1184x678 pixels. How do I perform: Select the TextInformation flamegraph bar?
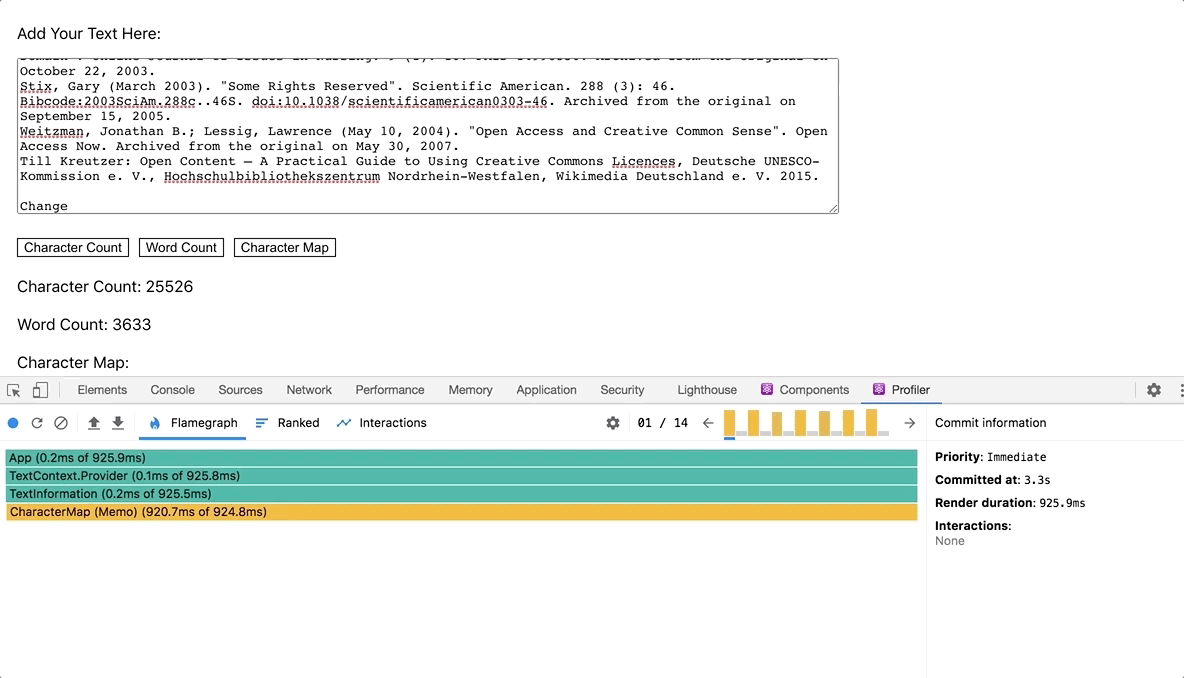point(461,494)
